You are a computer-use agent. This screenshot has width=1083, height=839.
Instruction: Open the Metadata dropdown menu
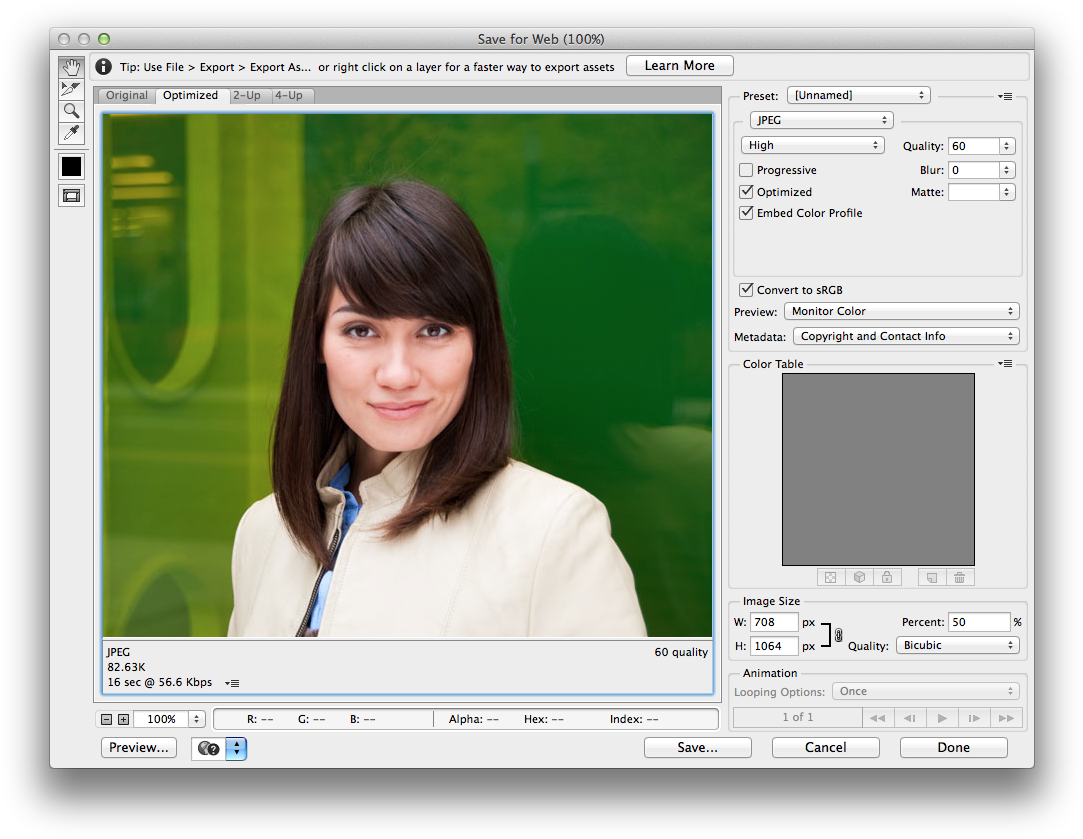click(906, 336)
